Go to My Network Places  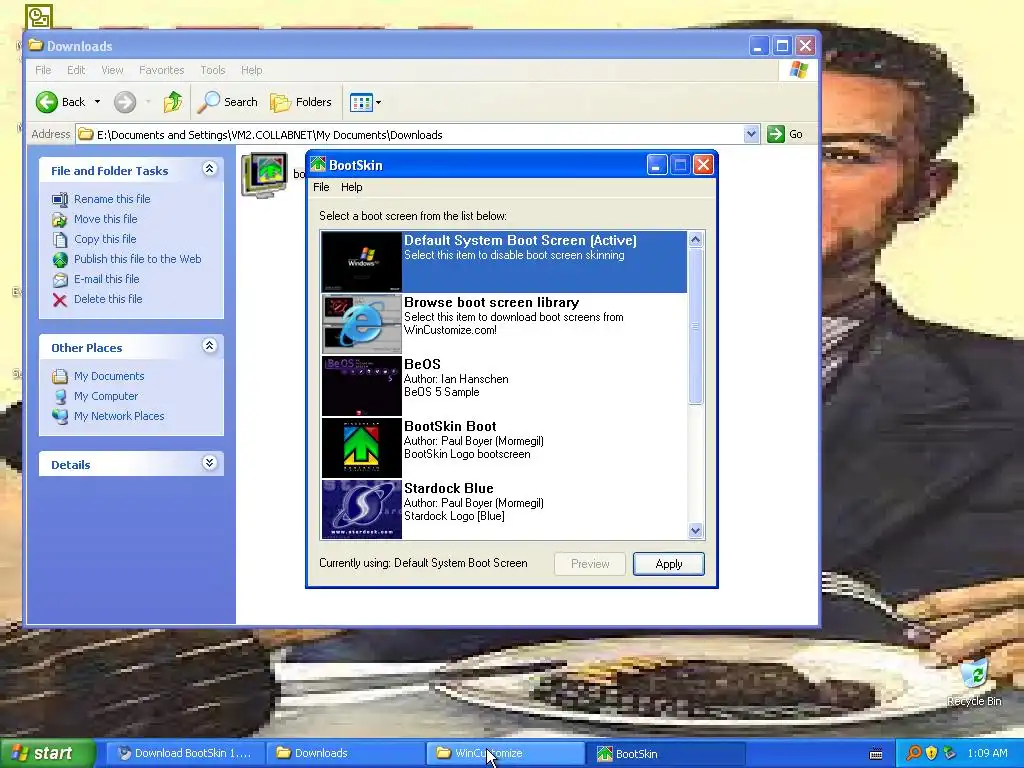(119, 416)
